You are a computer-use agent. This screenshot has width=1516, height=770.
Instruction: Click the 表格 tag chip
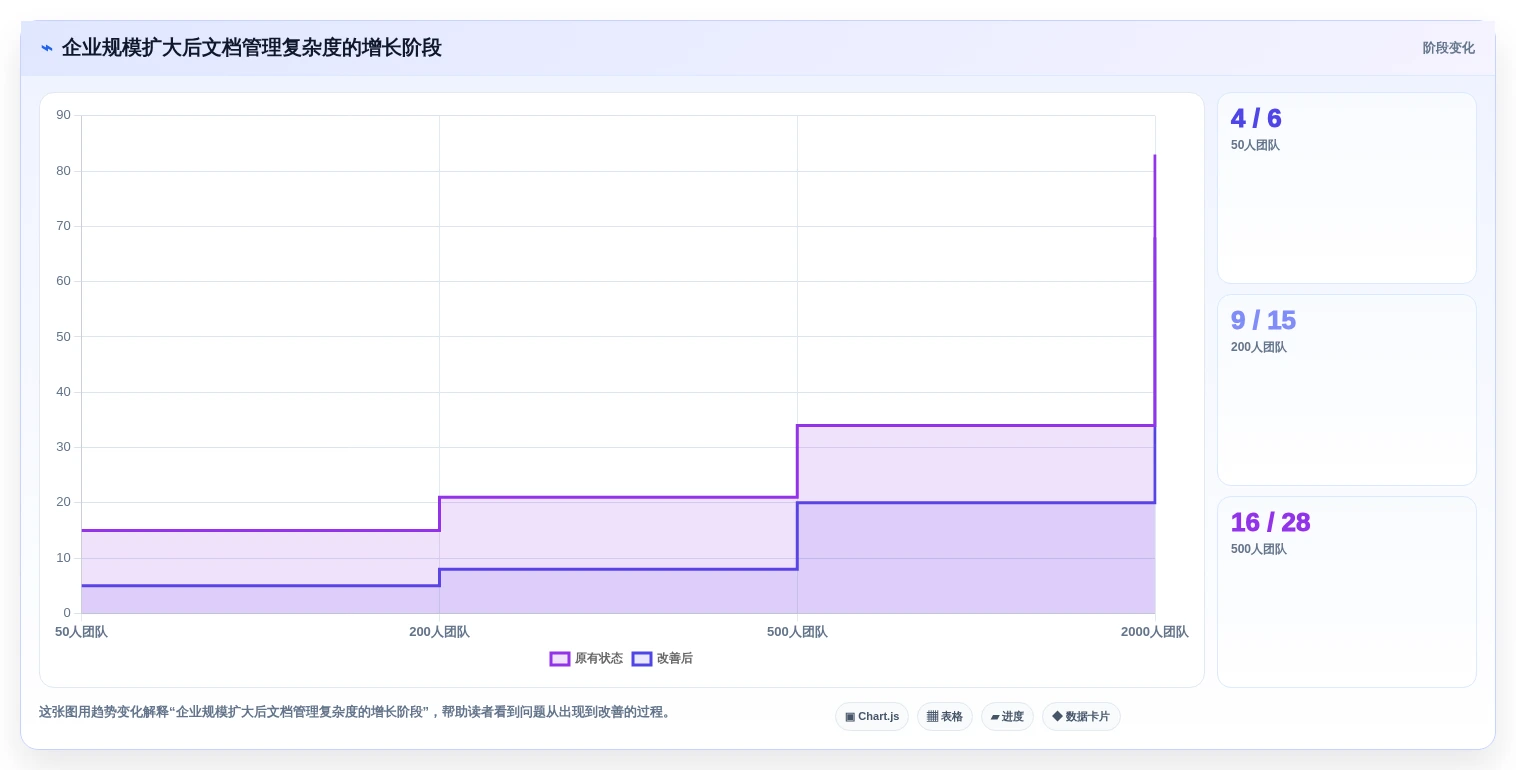944,716
